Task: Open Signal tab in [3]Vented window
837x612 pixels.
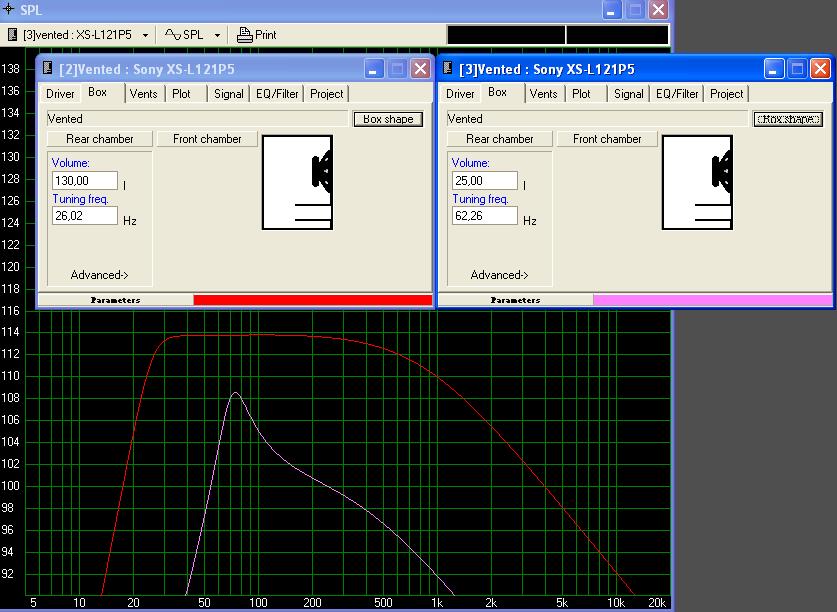Action: (628, 94)
